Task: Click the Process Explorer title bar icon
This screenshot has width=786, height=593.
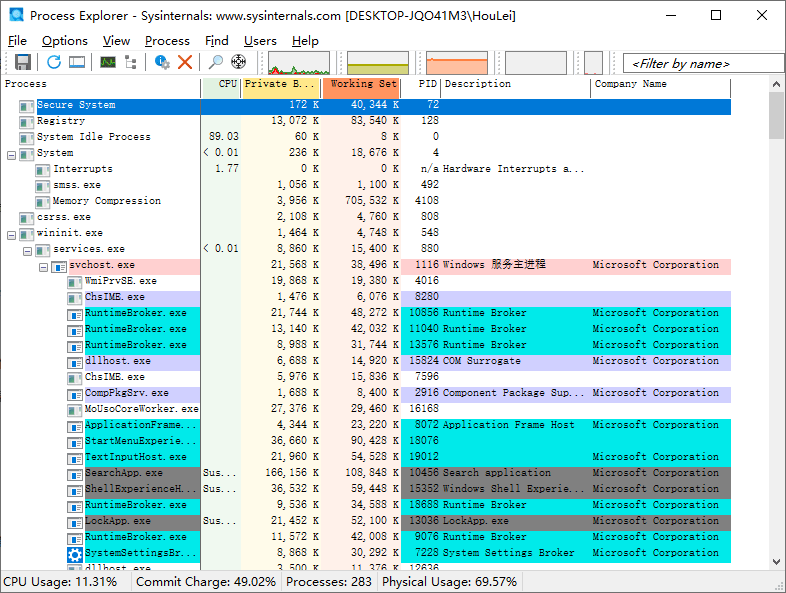Action: click(x=17, y=15)
